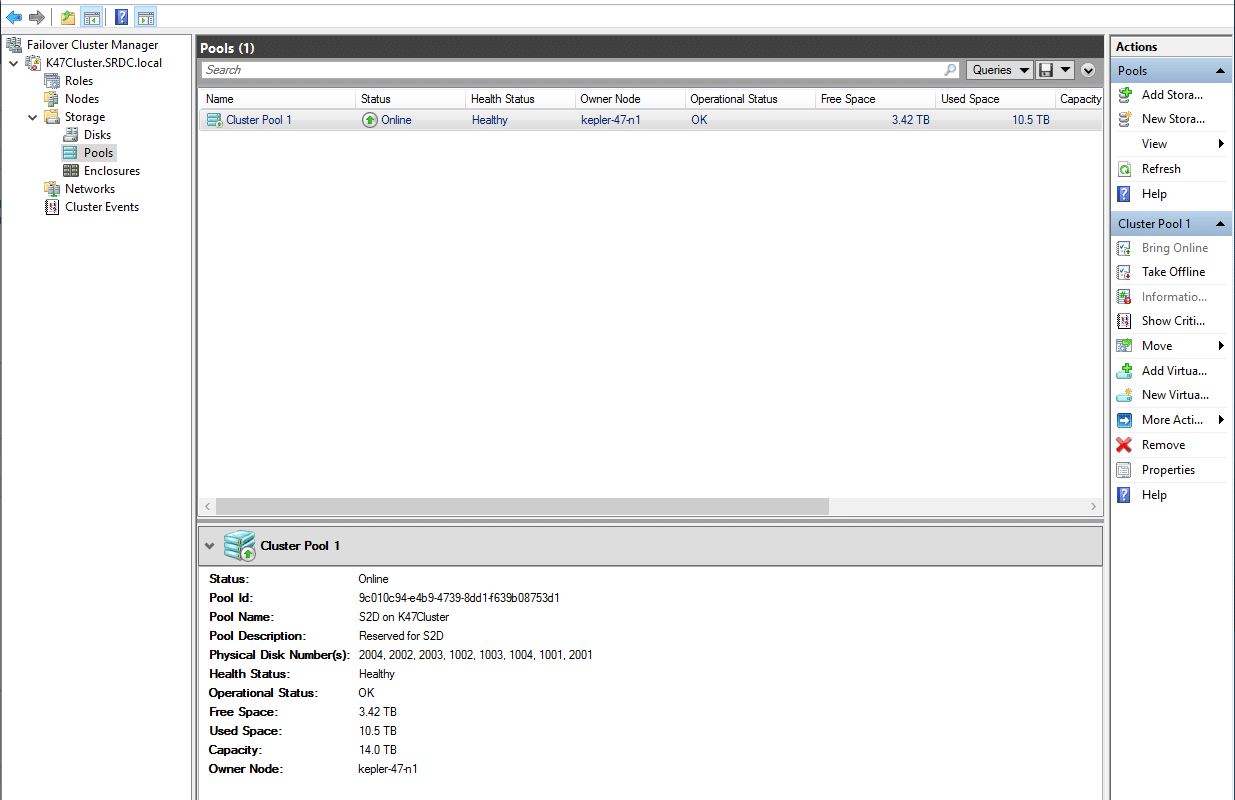
Task: Click the horizontal scrollbar under pool list
Action: (522, 507)
